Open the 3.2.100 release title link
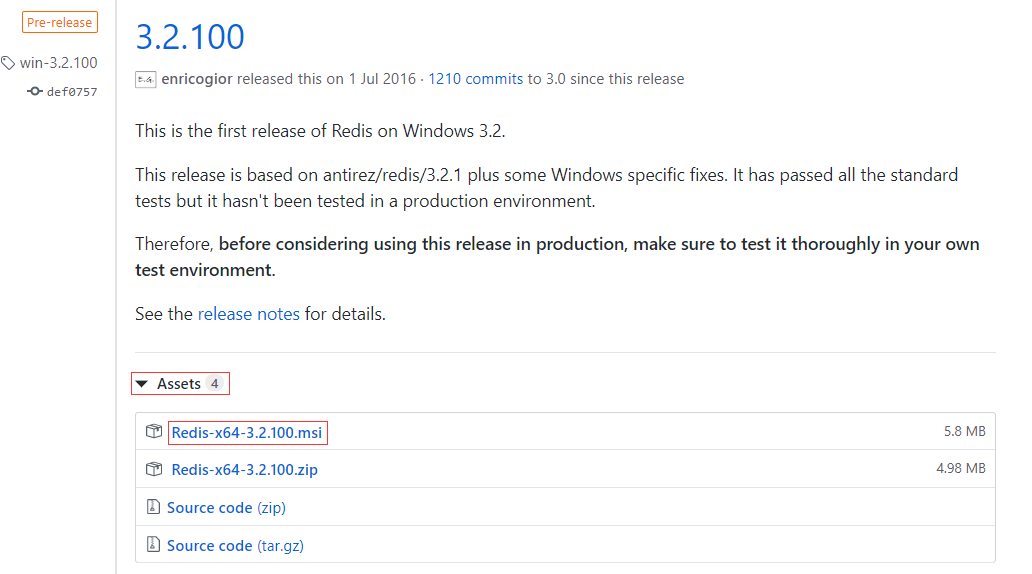 point(190,37)
